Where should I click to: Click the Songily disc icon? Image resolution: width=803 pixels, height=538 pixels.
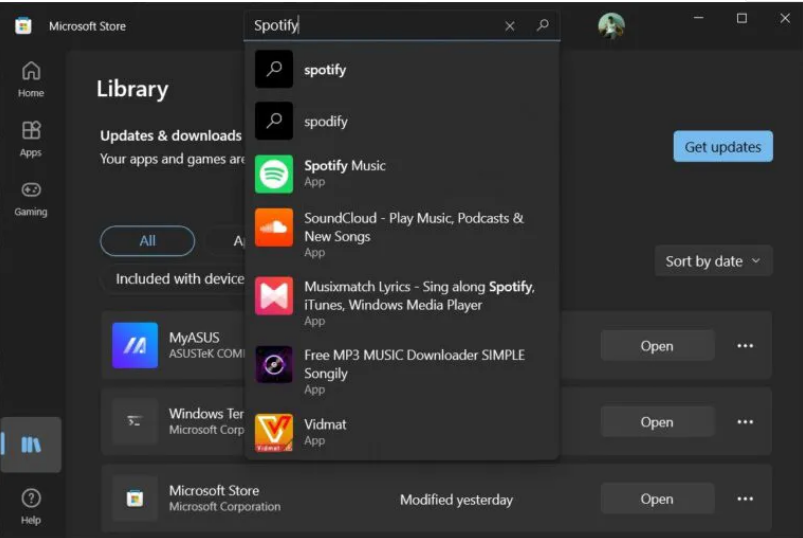pyautogui.click(x=274, y=364)
